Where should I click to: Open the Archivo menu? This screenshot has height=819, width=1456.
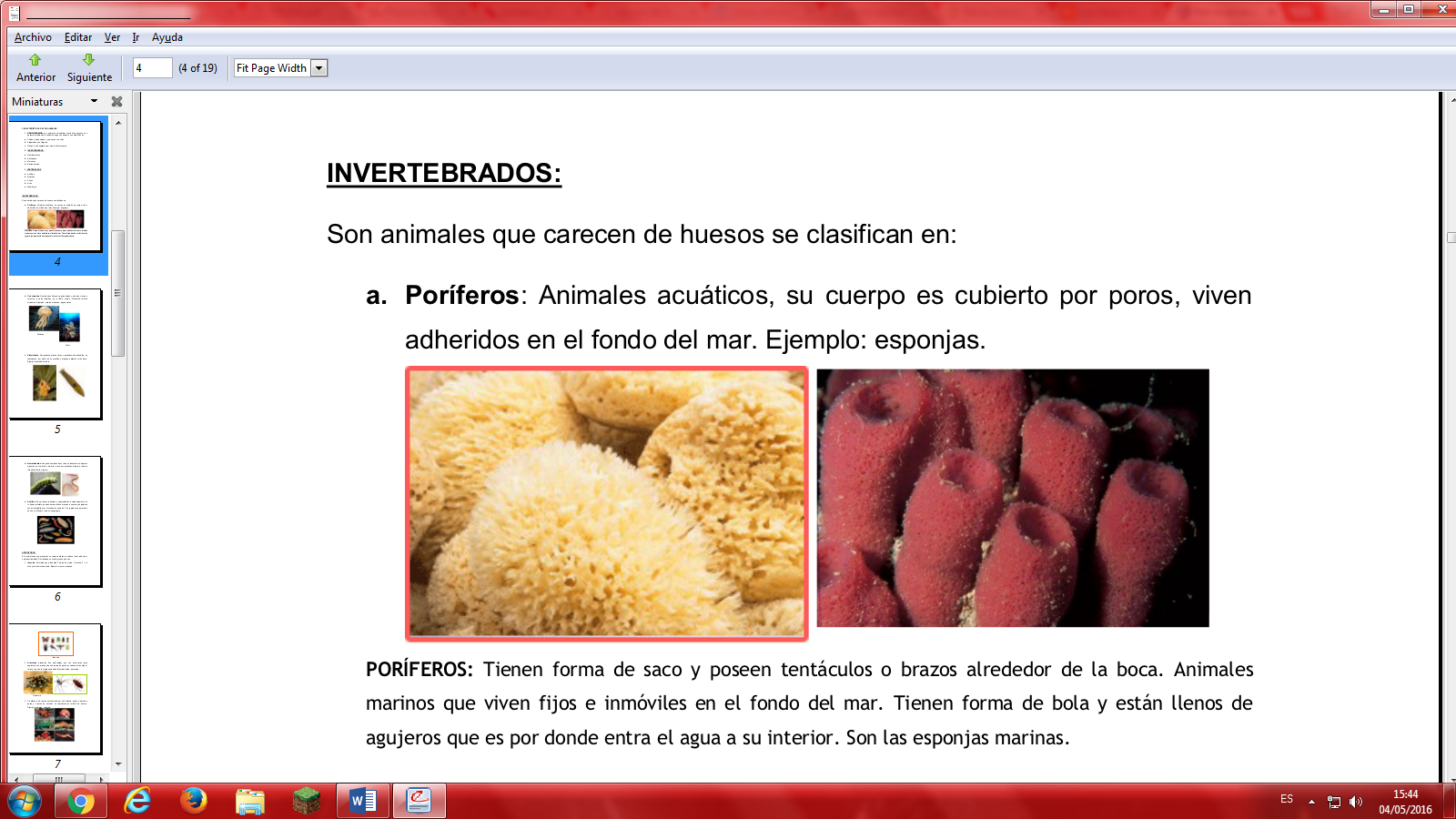coord(33,37)
